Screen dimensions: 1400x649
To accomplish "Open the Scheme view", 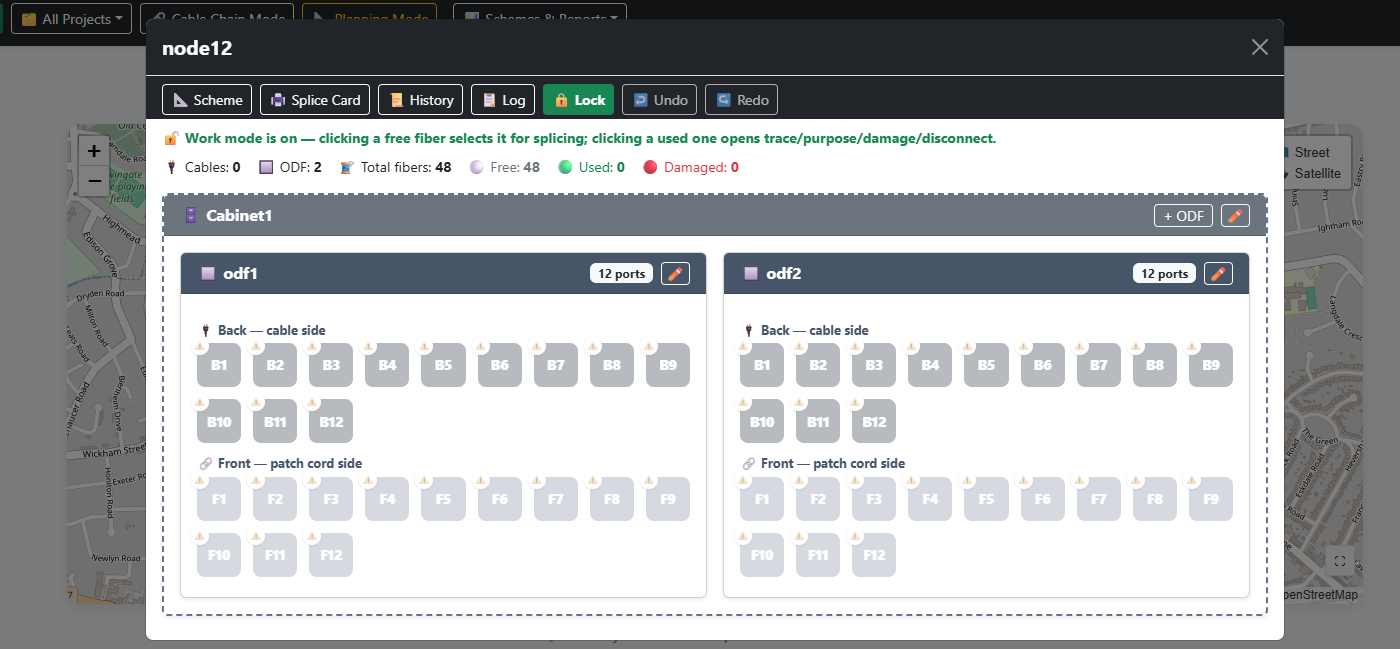I will click(207, 100).
